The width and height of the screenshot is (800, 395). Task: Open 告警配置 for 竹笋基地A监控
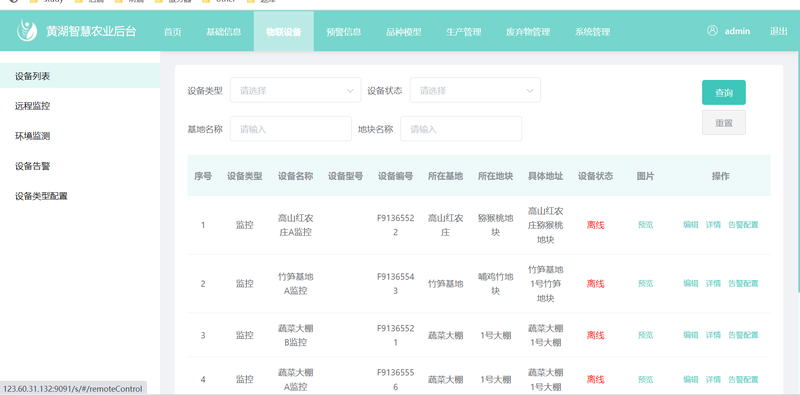click(x=743, y=283)
